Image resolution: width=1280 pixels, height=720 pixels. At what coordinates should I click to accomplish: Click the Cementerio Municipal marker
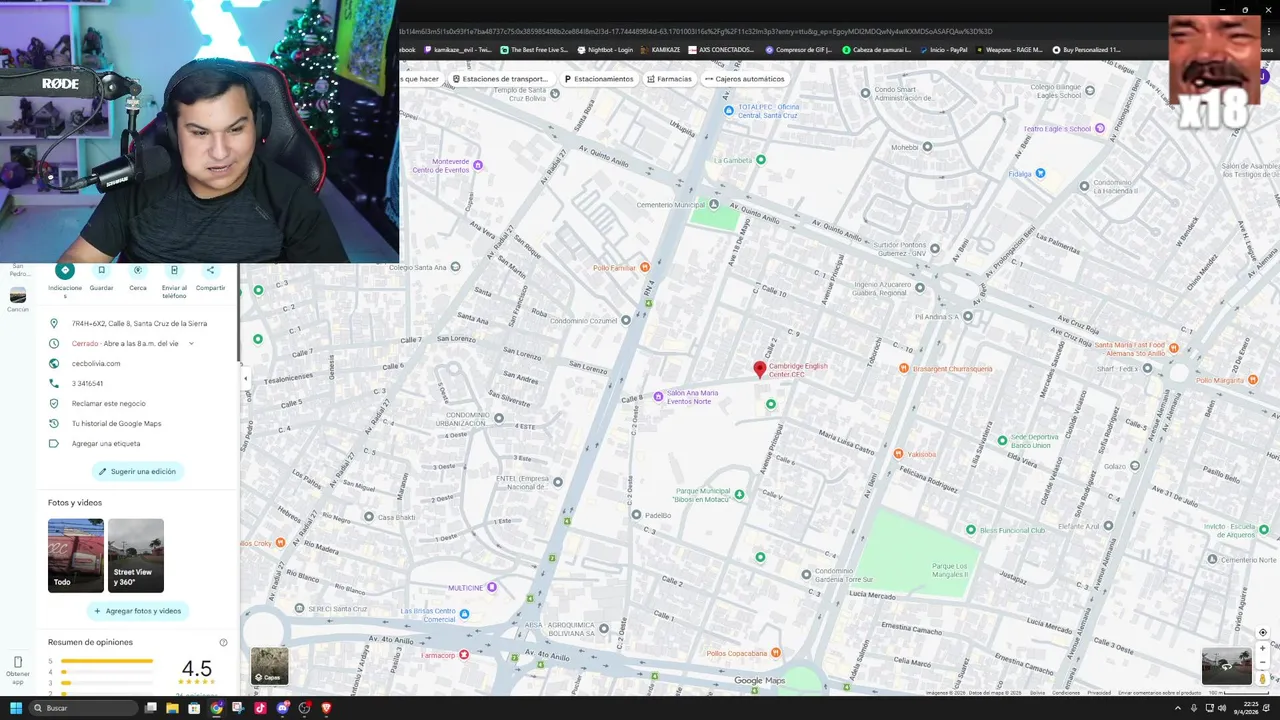click(713, 205)
